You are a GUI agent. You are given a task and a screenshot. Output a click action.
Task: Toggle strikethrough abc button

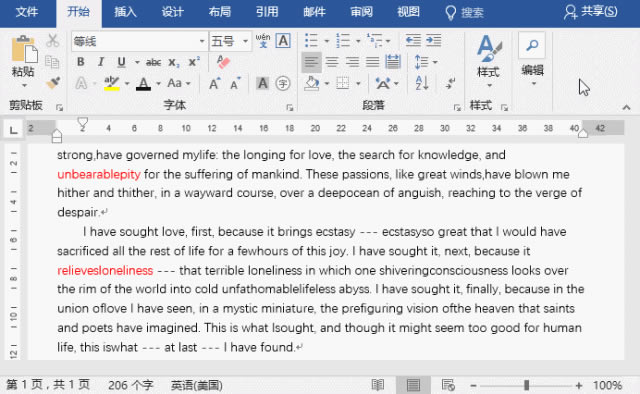tap(153, 62)
